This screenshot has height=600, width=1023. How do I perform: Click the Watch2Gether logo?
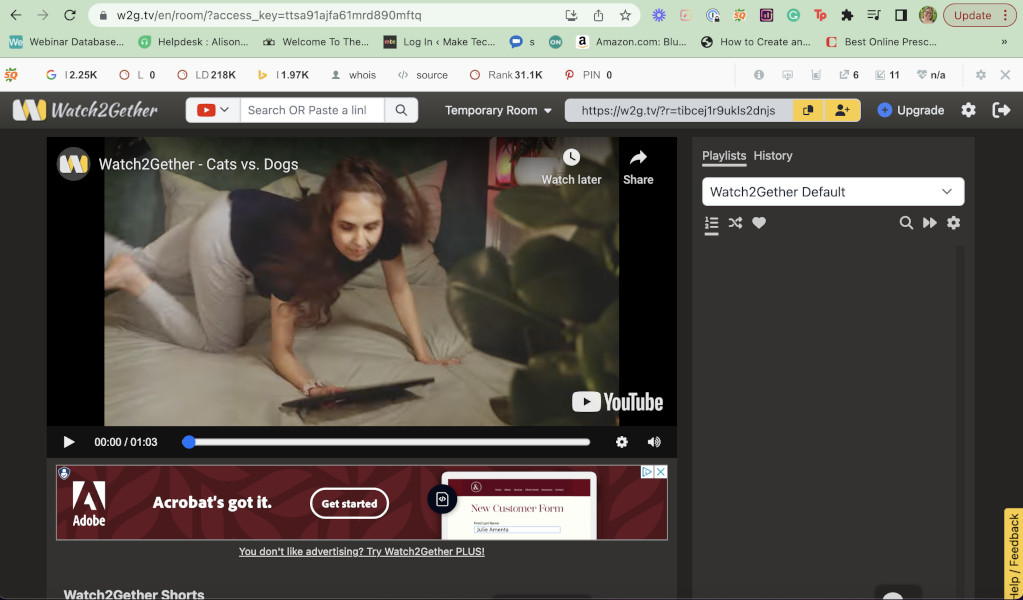click(x=85, y=110)
